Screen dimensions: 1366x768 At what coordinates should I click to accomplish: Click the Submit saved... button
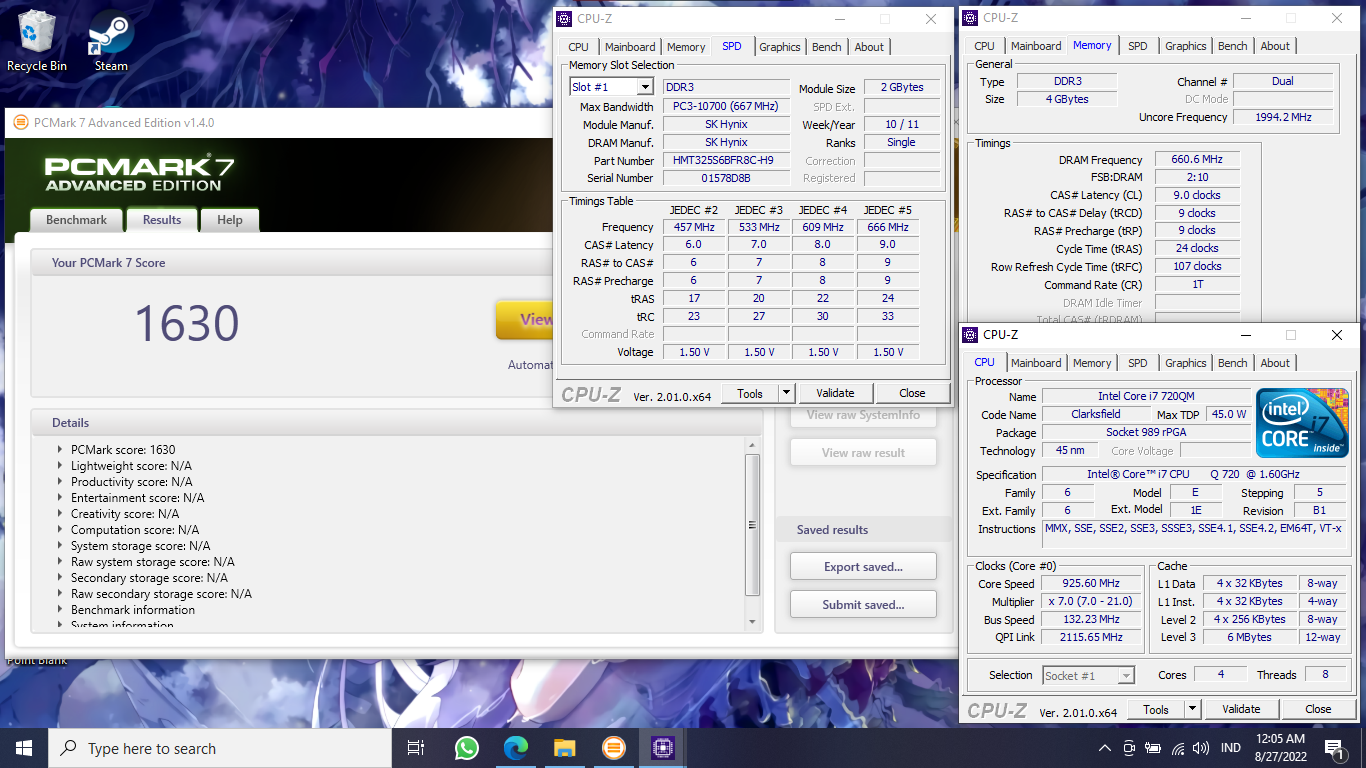(x=863, y=604)
